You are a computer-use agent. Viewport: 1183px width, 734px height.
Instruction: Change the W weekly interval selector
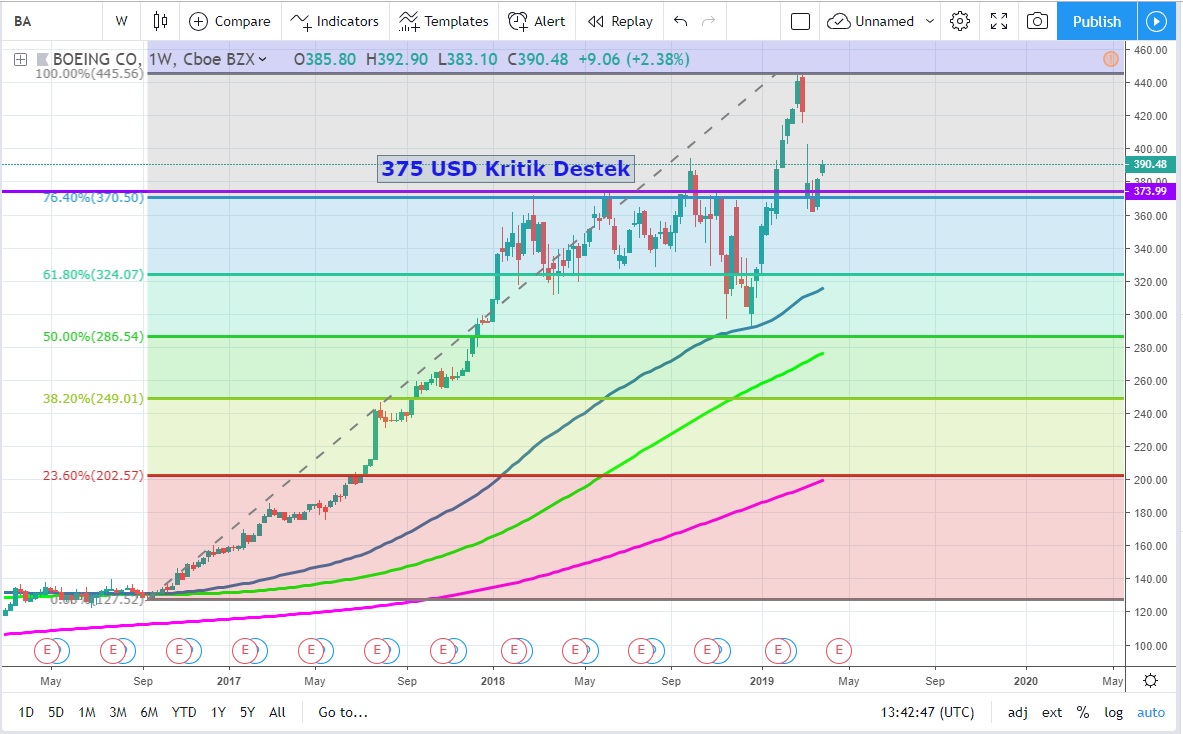(x=121, y=21)
